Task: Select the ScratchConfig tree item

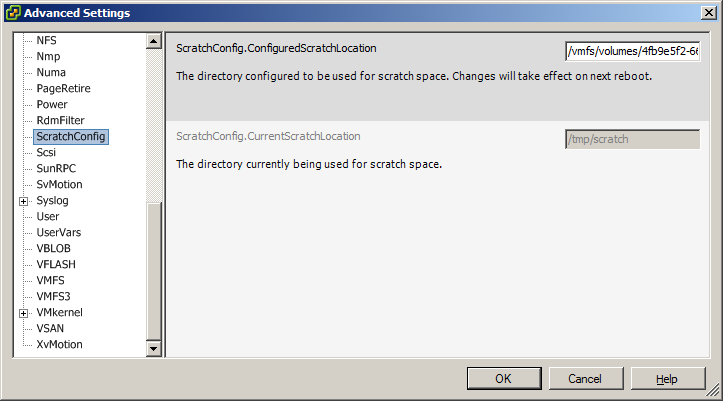Action: 71,136
